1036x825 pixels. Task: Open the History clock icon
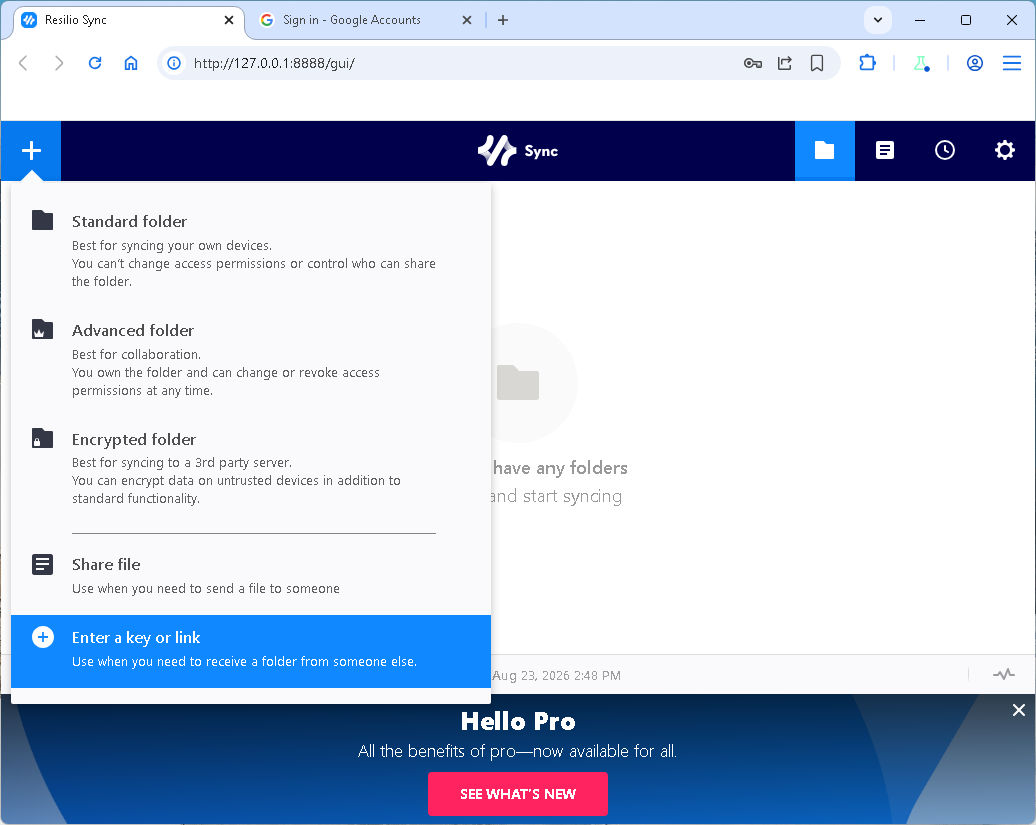point(945,151)
